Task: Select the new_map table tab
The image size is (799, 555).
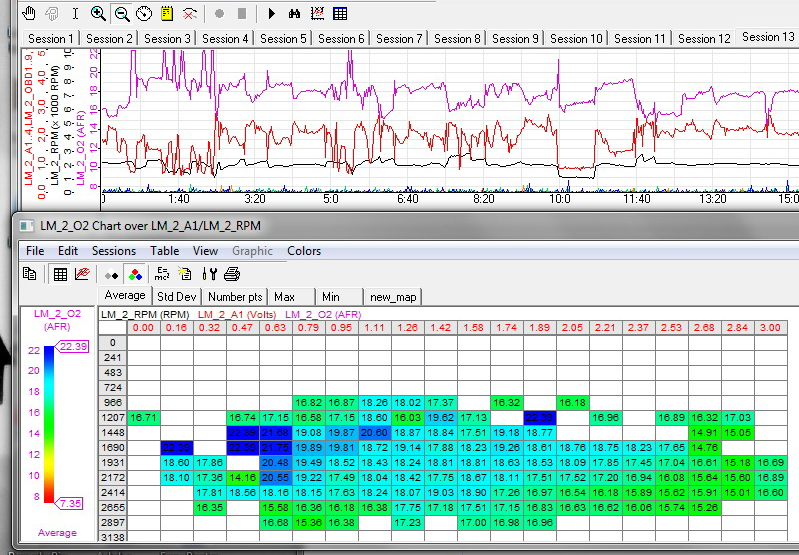Action: point(393,297)
